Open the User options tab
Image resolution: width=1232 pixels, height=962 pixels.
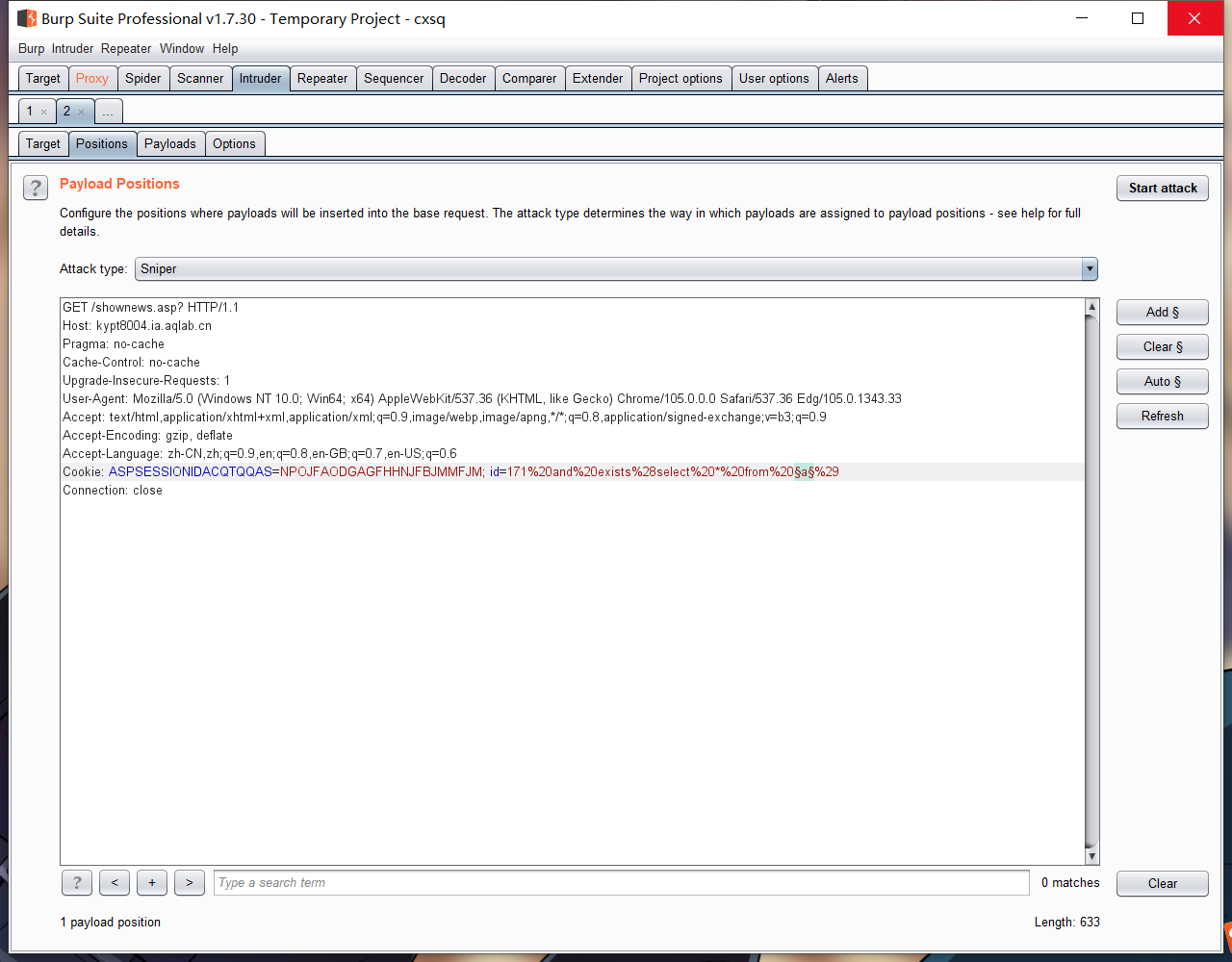pos(774,79)
